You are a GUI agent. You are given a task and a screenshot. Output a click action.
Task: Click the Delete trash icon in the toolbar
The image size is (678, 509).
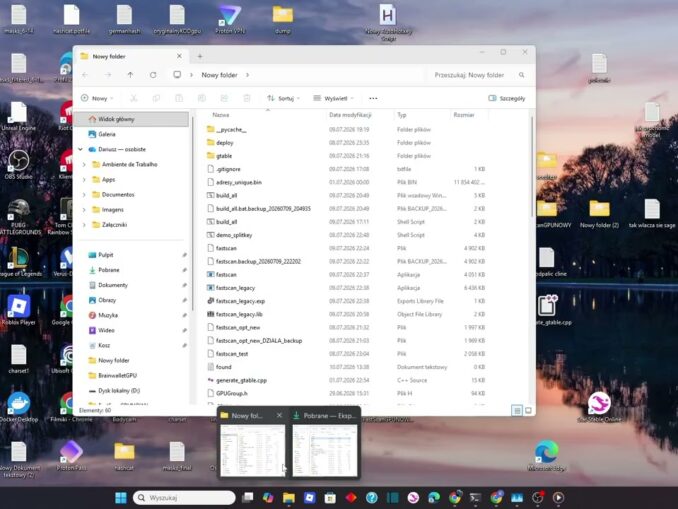pos(246,98)
